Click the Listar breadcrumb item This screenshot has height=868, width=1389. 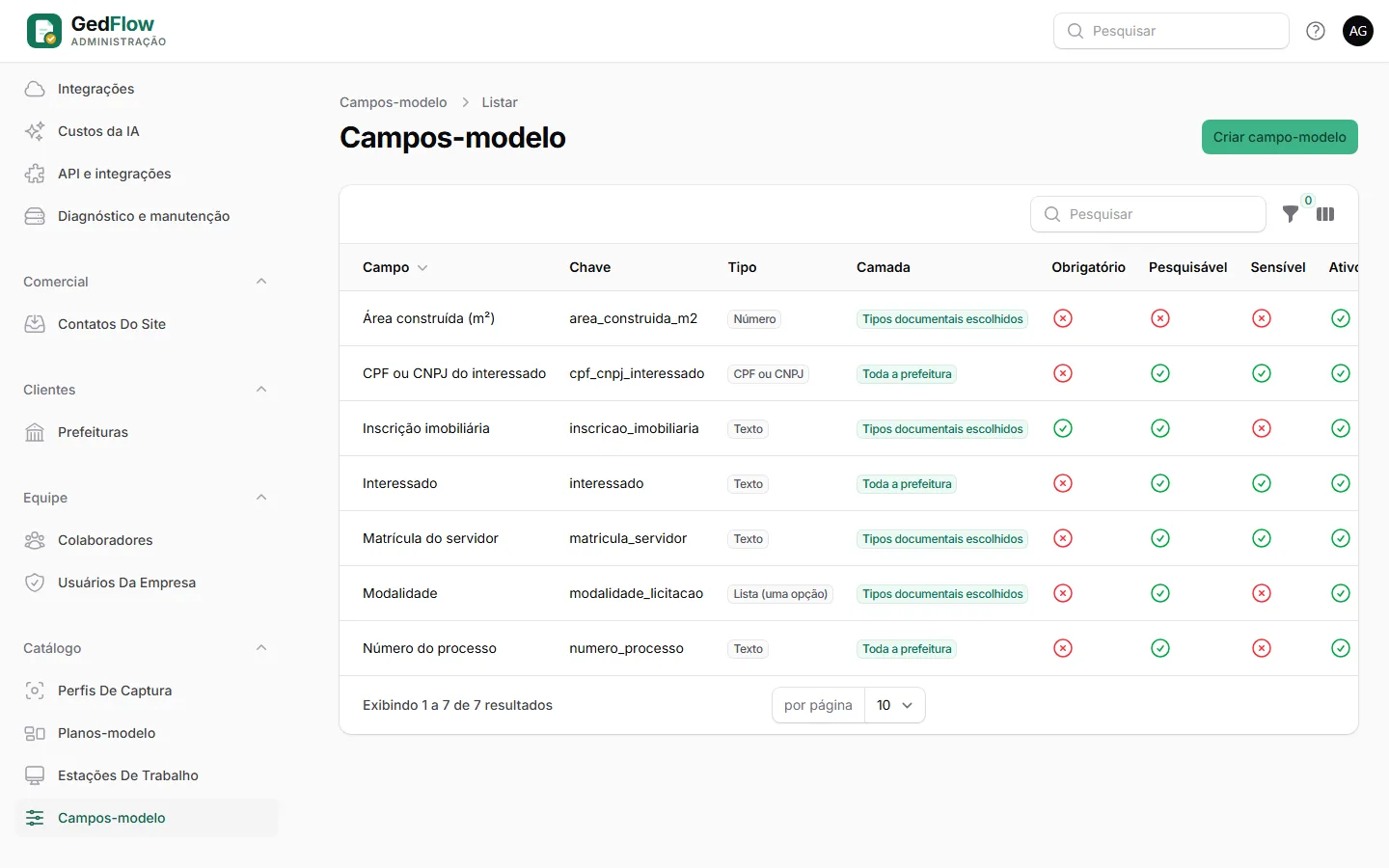[500, 102]
